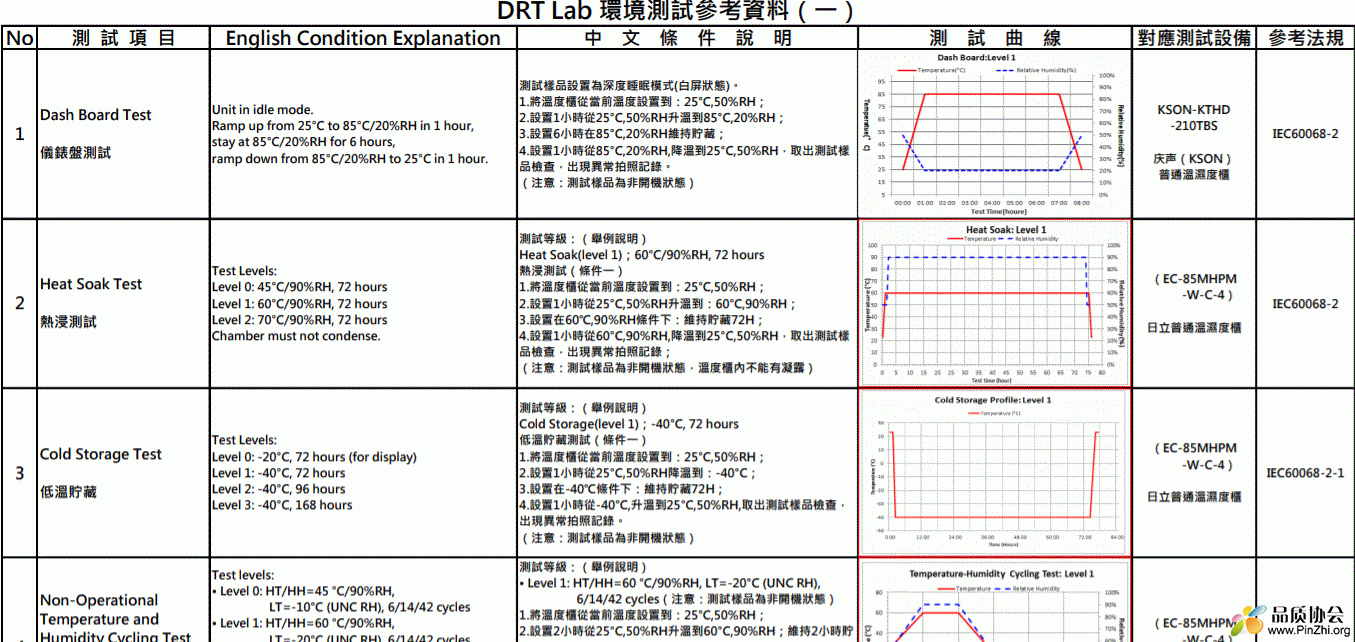Viewport: 1355px width, 642px height.
Task: Click EC-85MHPM equipment in Cold Storage row
Action: (x=1194, y=456)
